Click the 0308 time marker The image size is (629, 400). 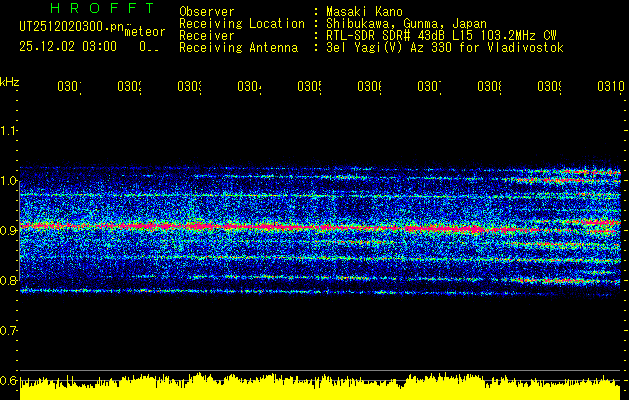(489, 86)
